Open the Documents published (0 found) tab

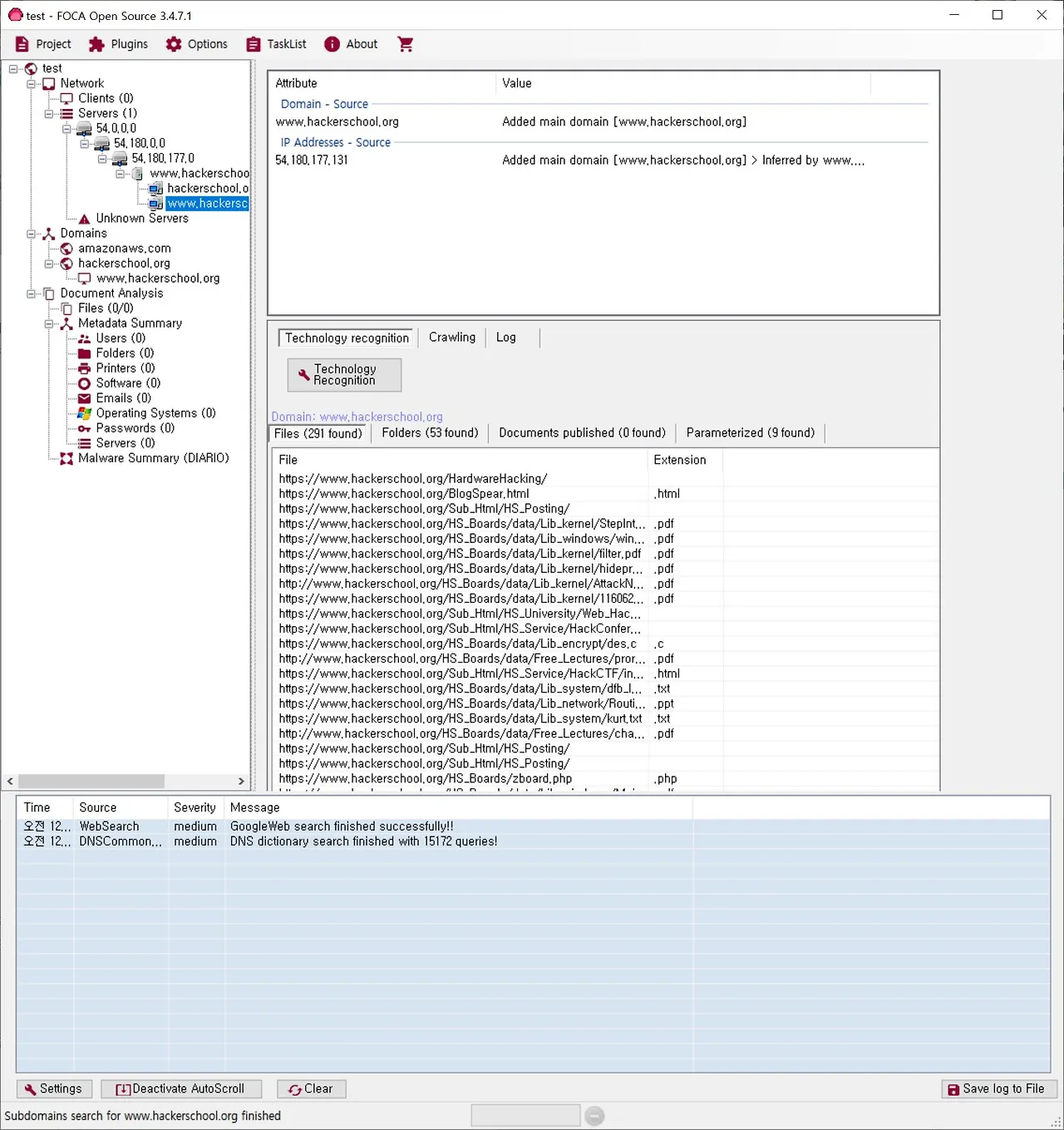coord(583,433)
